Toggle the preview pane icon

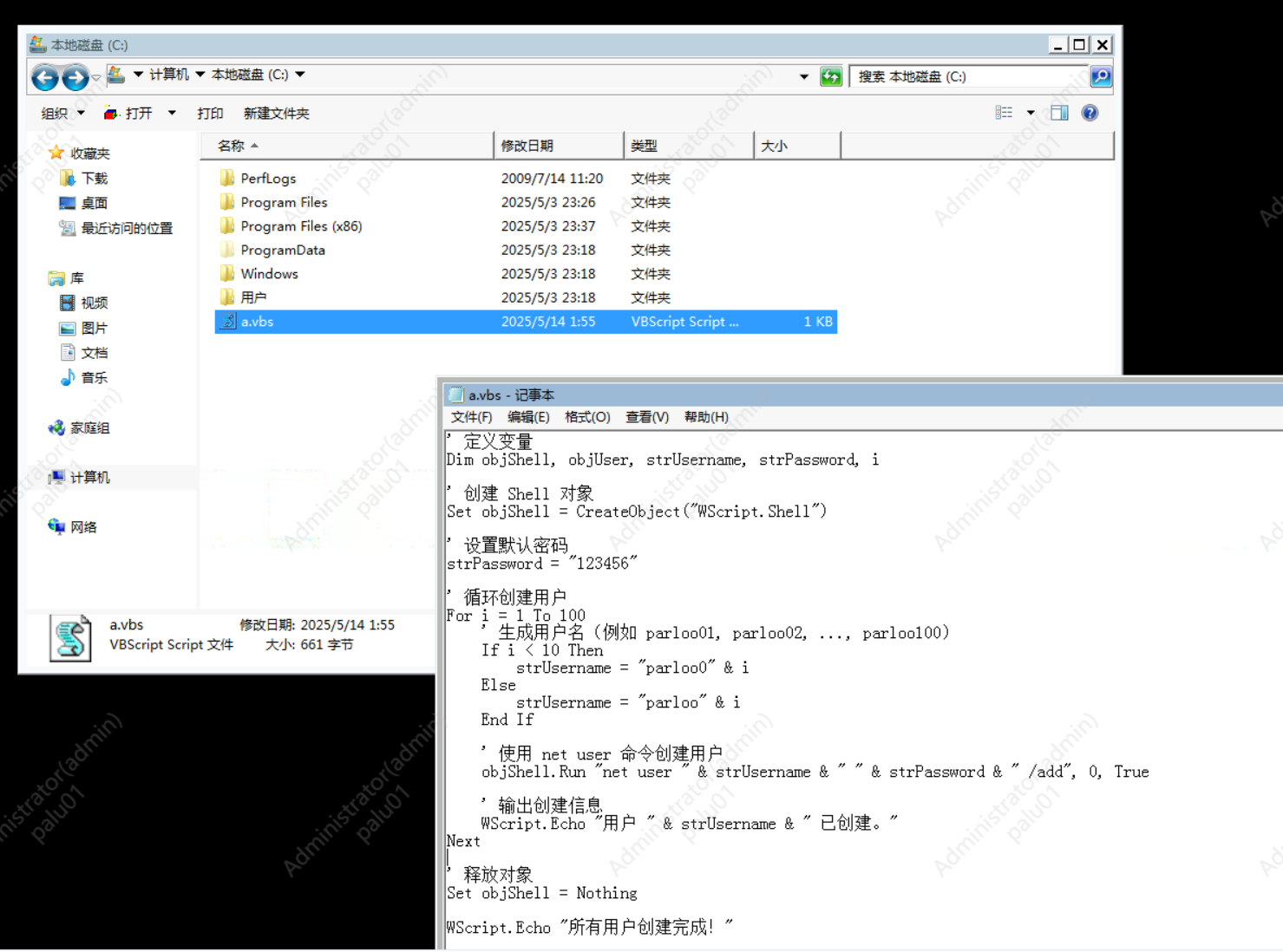pos(1059,113)
